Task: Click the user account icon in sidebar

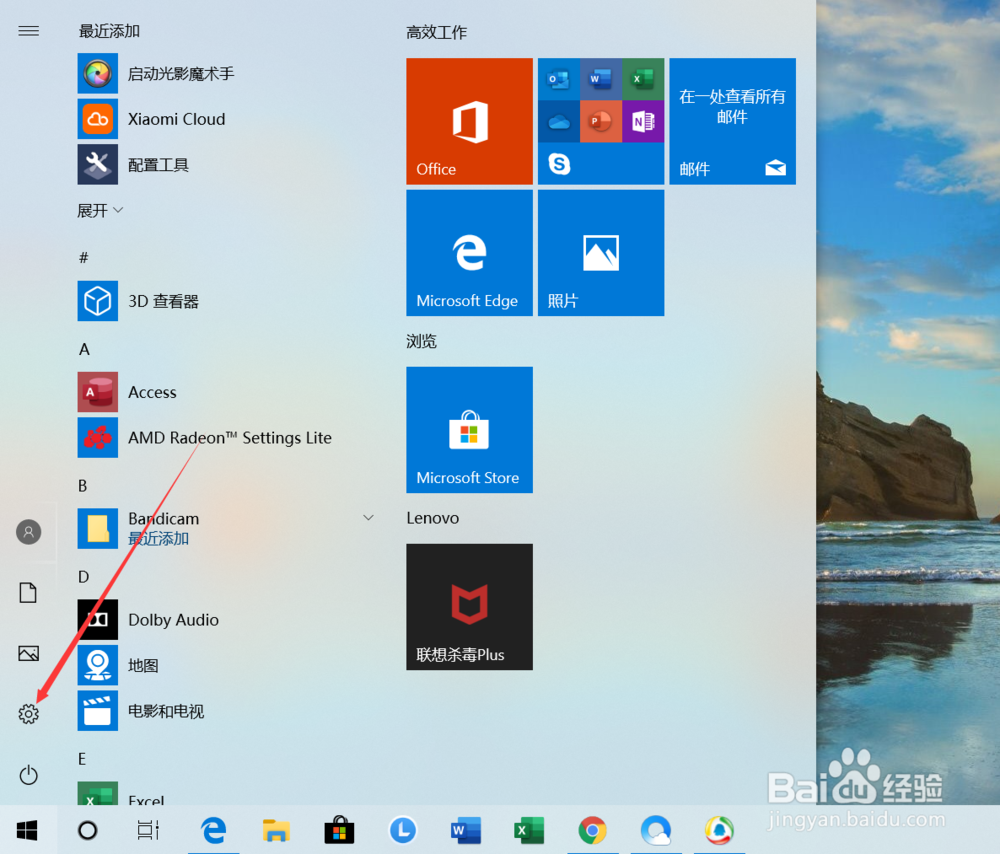Action: [29, 532]
